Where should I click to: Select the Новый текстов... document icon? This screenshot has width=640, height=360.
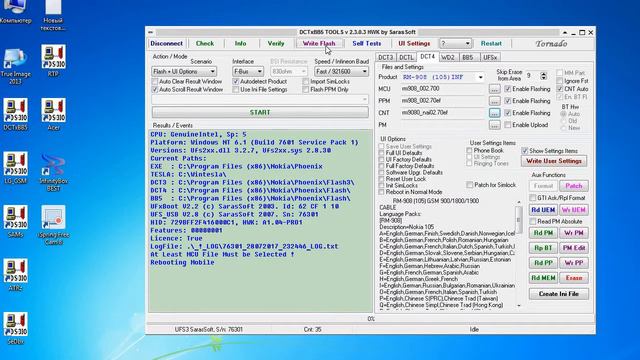53,15
